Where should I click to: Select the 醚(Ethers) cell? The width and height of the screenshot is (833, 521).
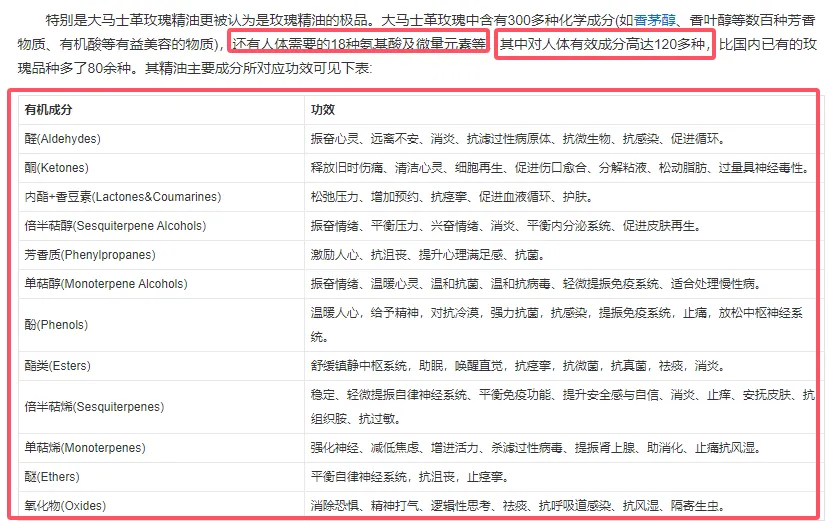click(162, 477)
